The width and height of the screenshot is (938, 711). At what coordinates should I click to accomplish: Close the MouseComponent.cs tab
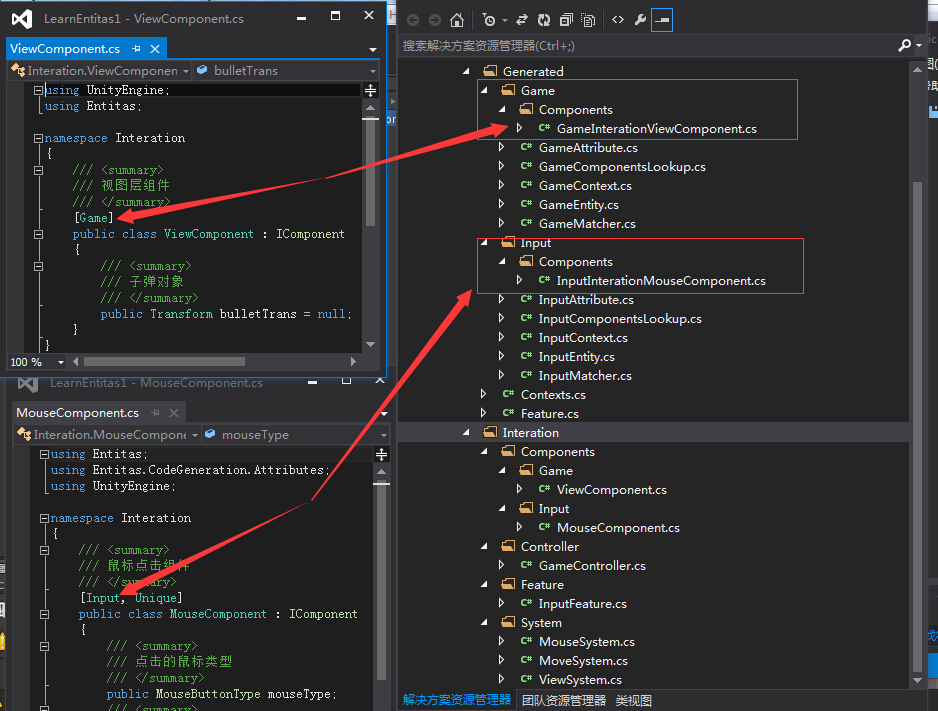coord(174,413)
